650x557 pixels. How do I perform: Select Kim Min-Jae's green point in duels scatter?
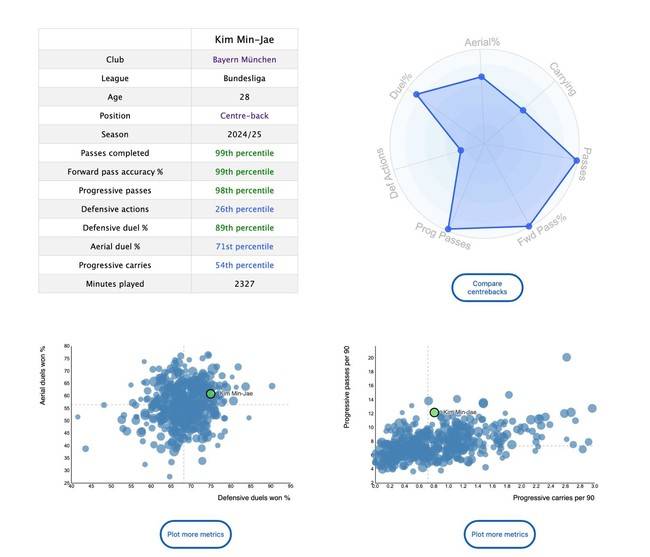click(211, 394)
